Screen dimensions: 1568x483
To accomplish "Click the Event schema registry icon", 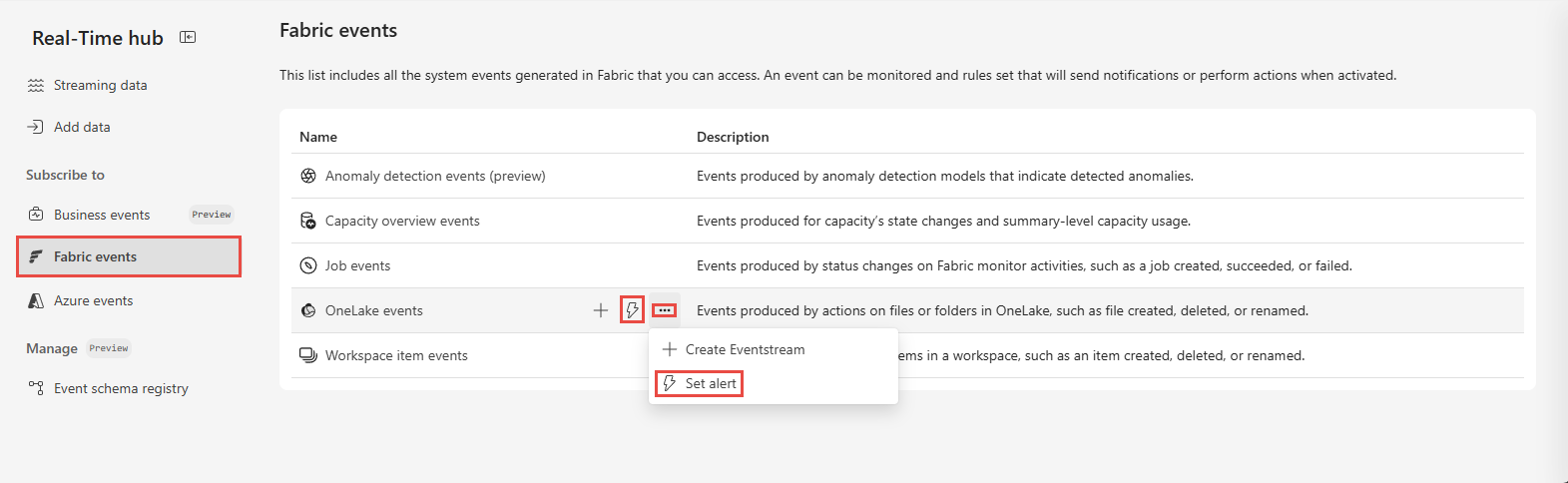I will (x=36, y=388).
